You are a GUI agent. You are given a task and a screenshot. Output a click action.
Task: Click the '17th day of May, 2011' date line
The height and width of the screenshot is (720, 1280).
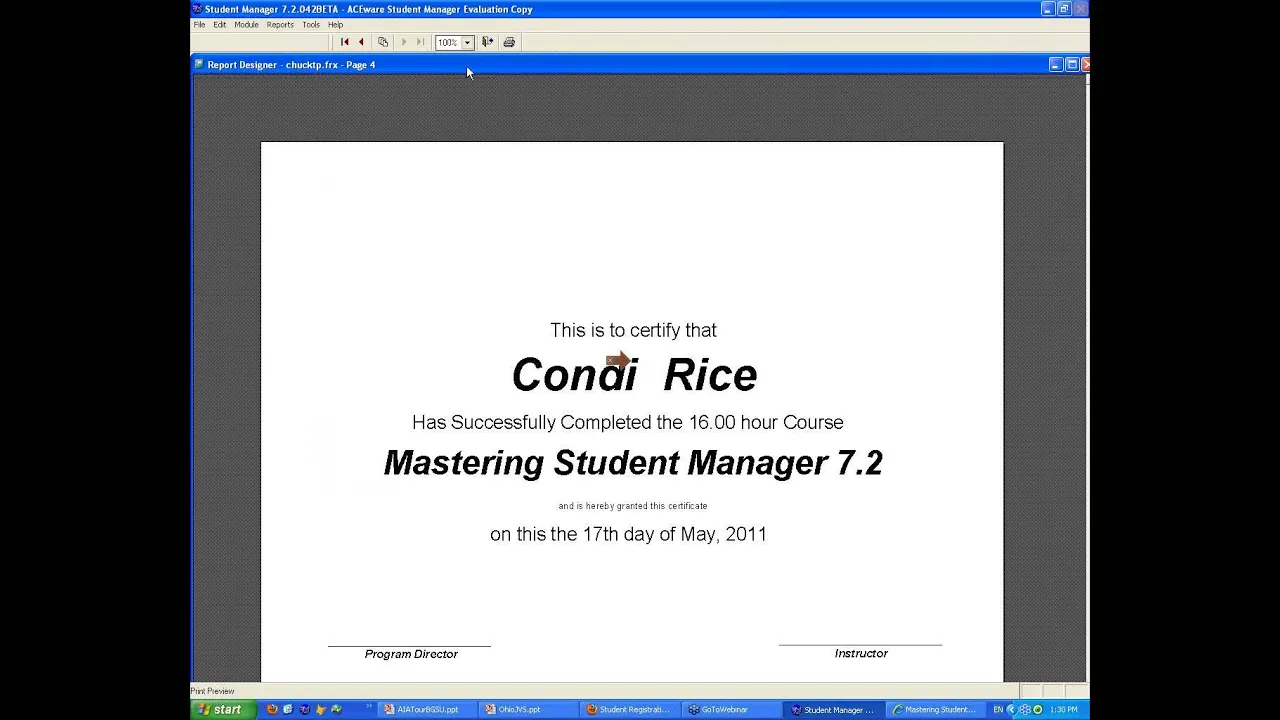click(x=628, y=534)
